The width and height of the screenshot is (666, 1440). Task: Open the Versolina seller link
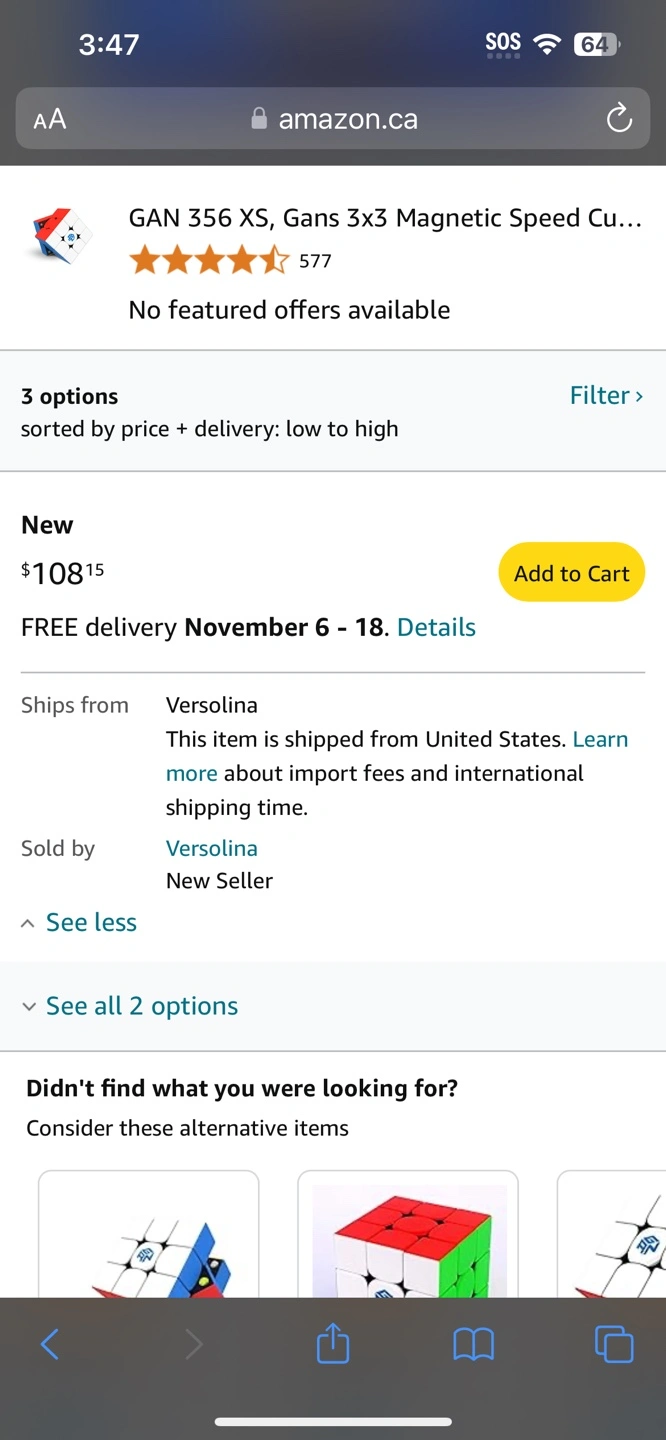point(212,848)
